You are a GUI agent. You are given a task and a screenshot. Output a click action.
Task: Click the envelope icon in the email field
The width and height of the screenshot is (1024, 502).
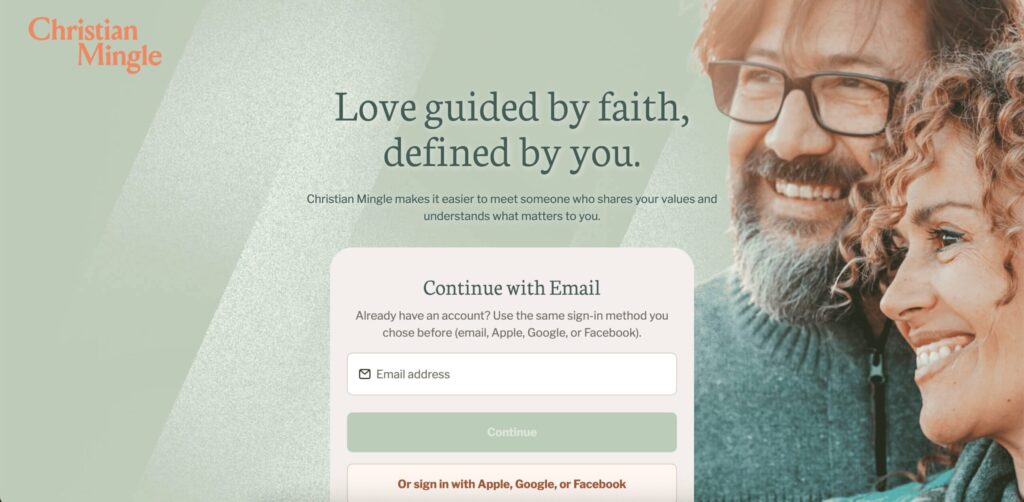click(364, 374)
